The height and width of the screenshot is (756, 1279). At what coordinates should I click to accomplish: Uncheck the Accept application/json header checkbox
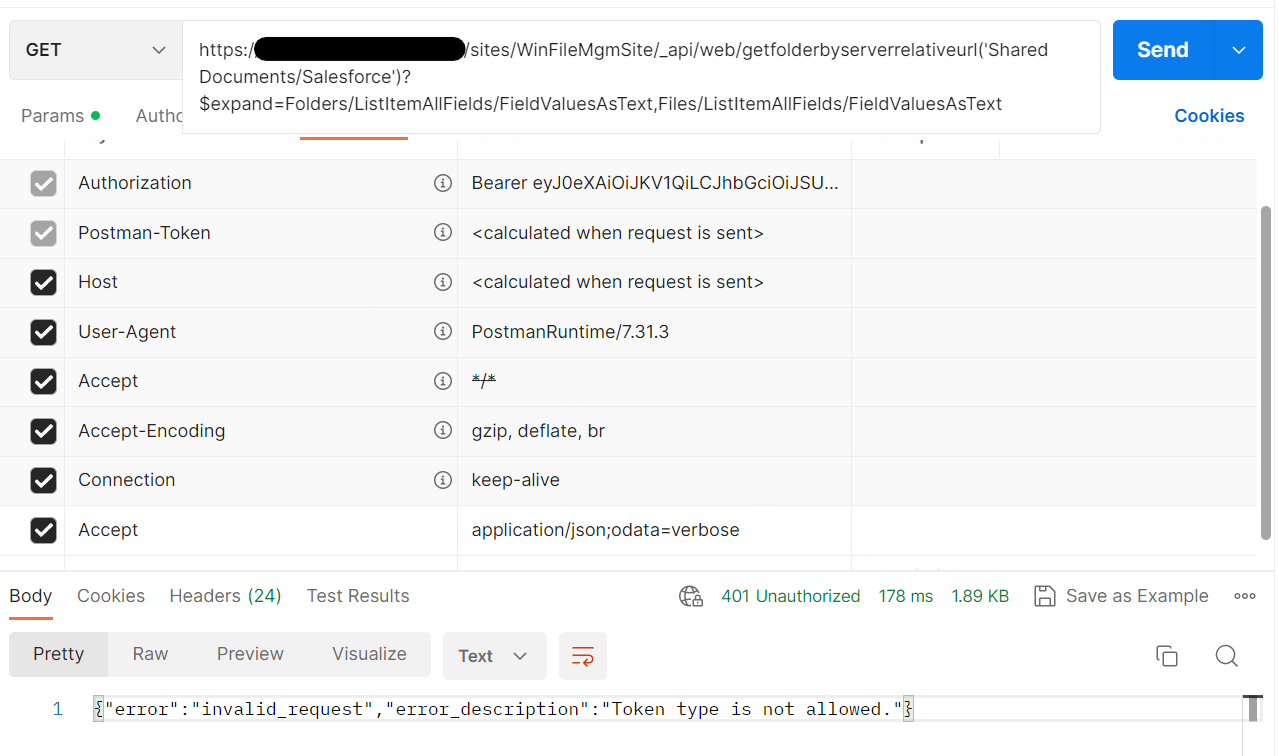click(43, 530)
